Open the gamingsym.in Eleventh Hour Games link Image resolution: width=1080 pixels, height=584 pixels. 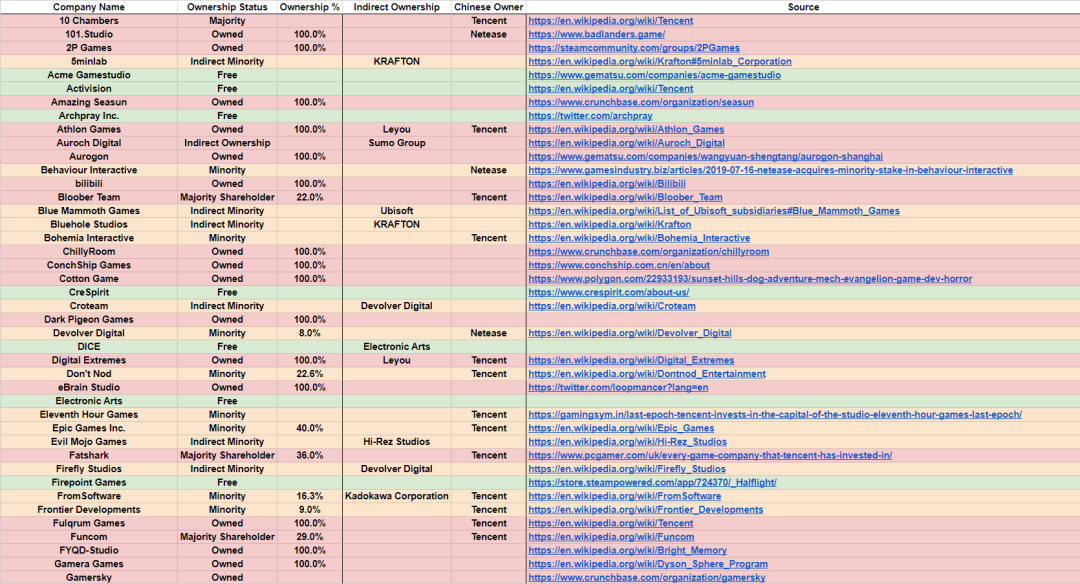(775, 415)
